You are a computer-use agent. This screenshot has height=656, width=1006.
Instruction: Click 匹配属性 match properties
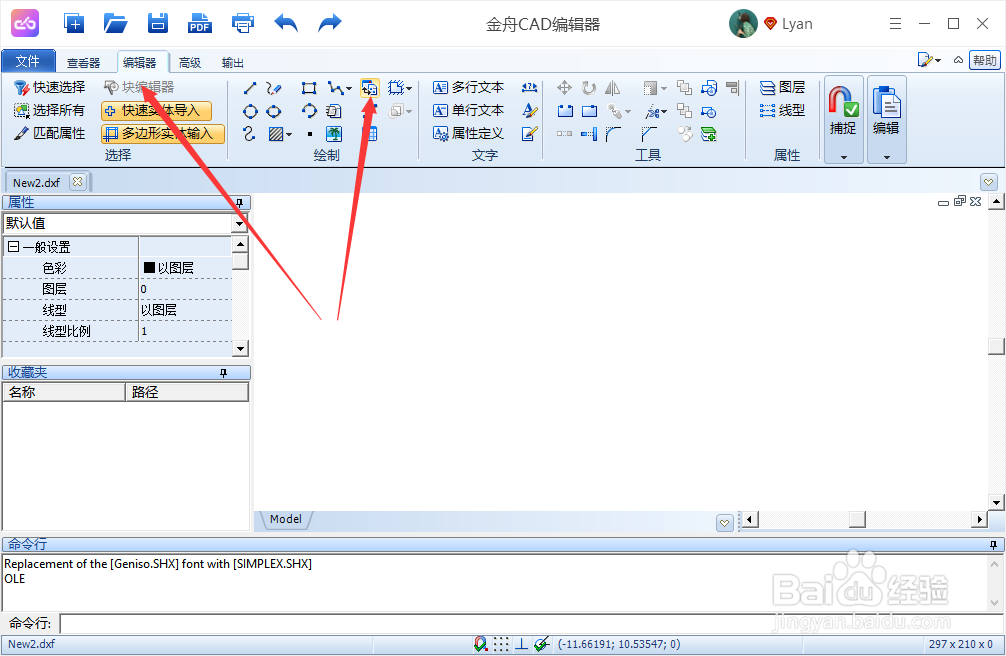point(49,134)
